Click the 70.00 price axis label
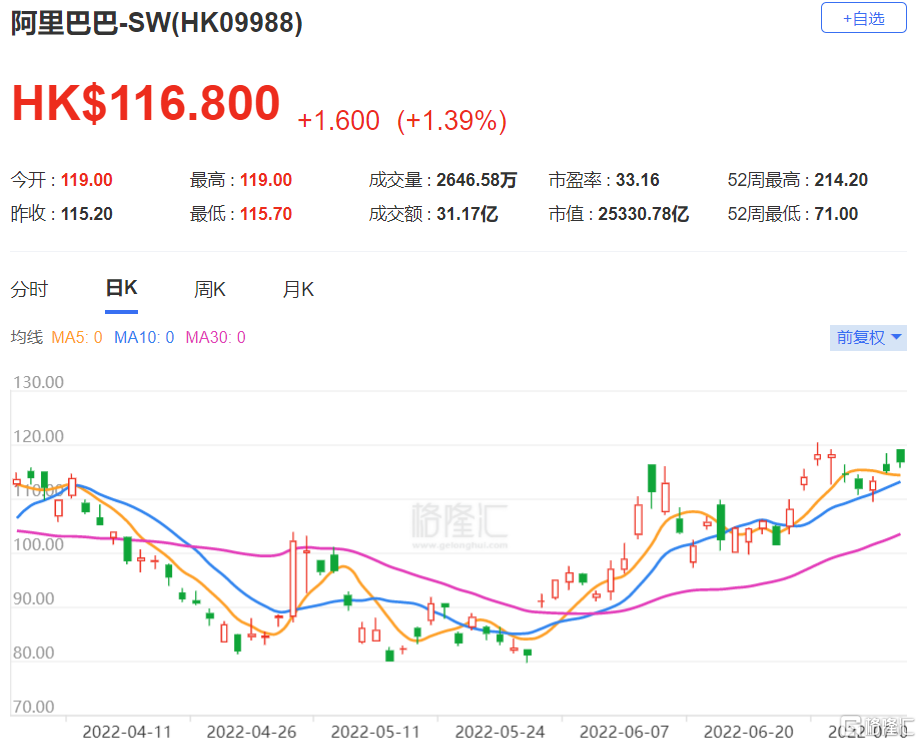The height and width of the screenshot is (744, 921). [x=33, y=706]
